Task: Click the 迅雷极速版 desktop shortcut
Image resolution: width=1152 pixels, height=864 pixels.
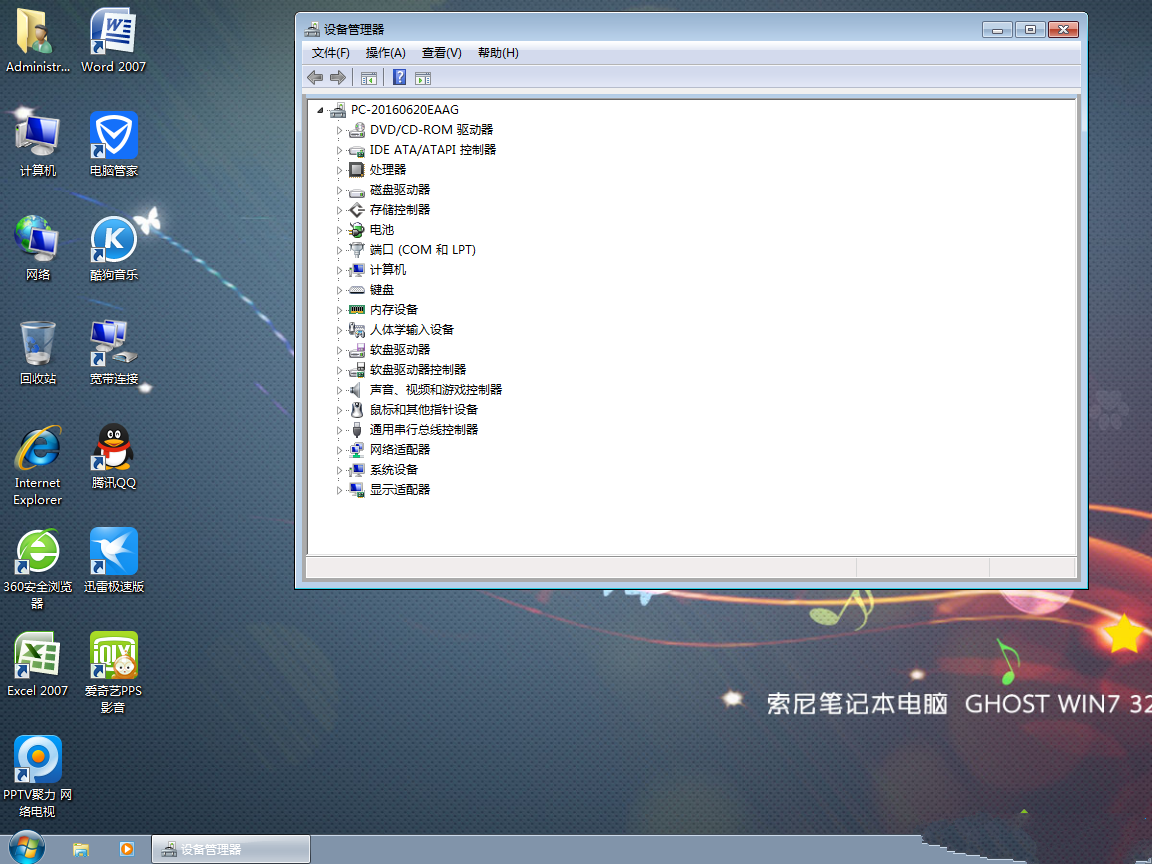Action: pos(114,561)
